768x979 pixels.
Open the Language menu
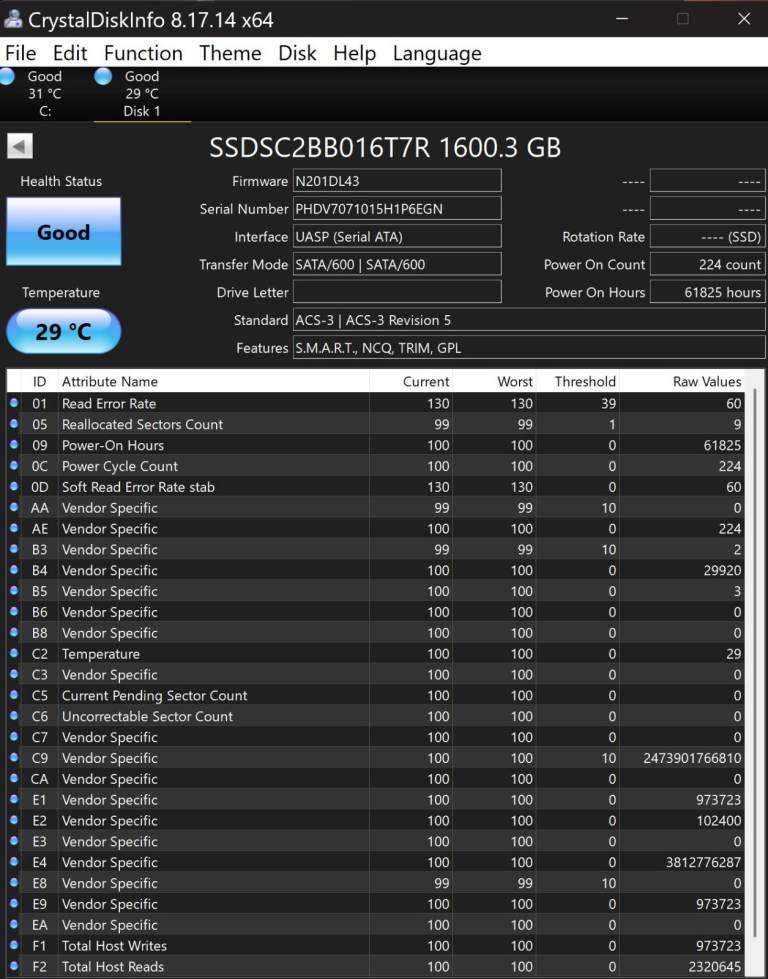[437, 53]
